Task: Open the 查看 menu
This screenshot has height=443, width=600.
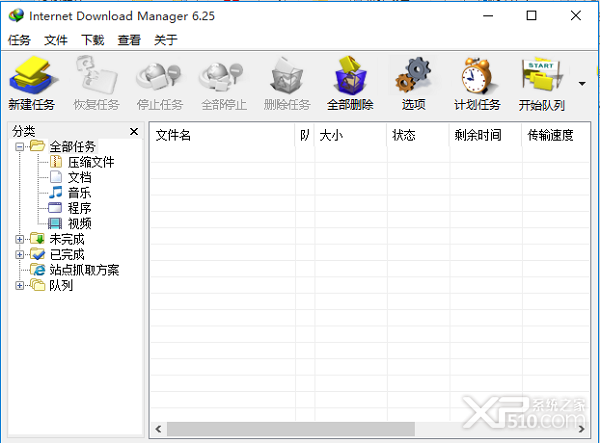Action: pyautogui.click(x=129, y=40)
